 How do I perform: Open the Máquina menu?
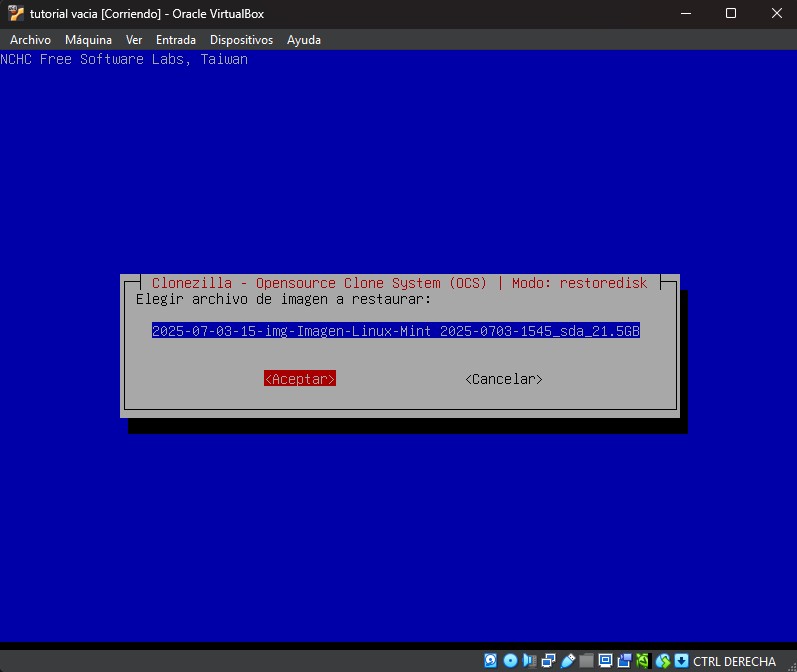(x=88, y=40)
